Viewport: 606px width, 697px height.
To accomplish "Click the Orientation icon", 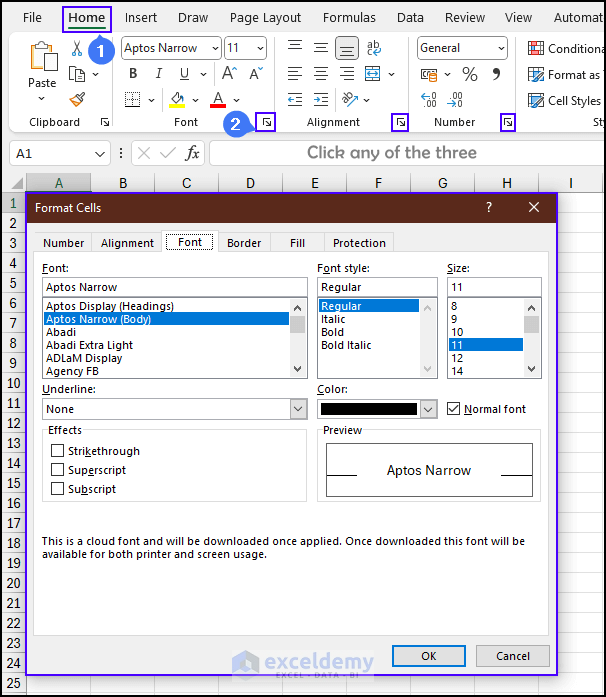I will pos(350,100).
